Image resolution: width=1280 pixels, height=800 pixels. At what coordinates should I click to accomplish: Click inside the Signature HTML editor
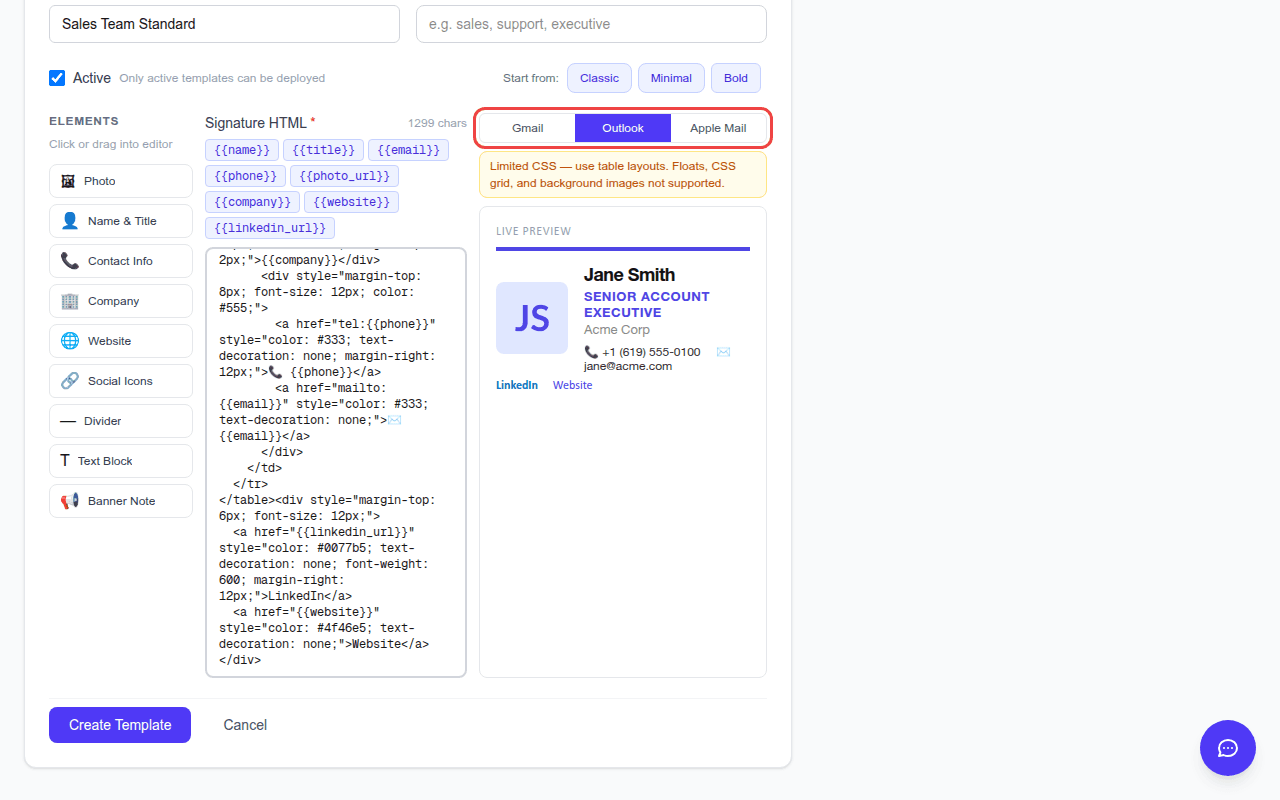(336, 462)
